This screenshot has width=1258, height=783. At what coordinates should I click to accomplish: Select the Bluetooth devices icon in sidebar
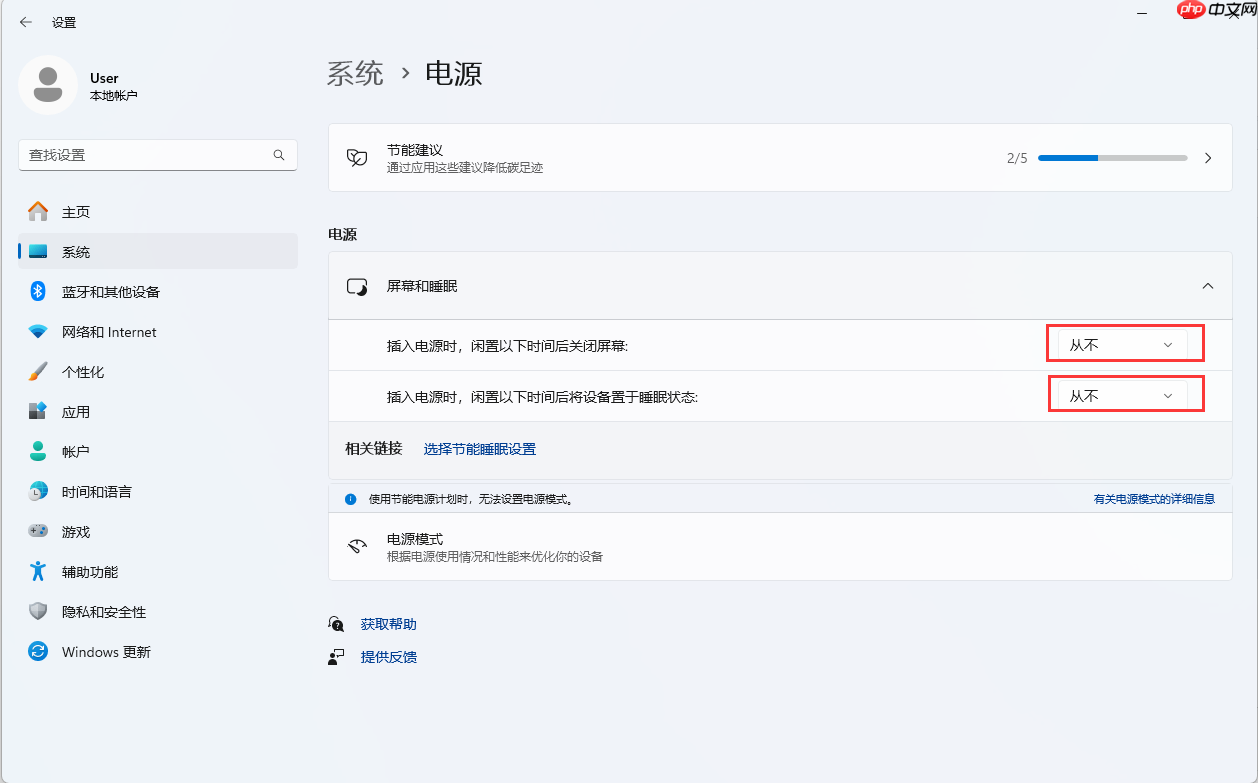[37, 291]
